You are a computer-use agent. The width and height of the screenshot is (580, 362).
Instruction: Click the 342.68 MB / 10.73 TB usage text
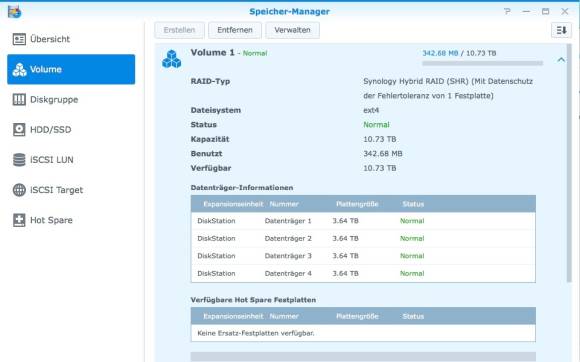point(459,53)
